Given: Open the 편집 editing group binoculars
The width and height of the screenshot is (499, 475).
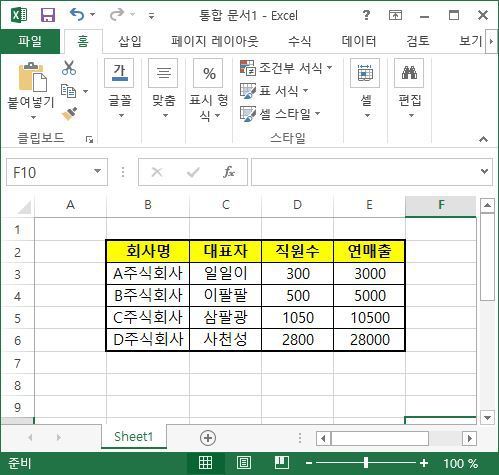Looking at the screenshot, I should pyautogui.click(x=409, y=89).
